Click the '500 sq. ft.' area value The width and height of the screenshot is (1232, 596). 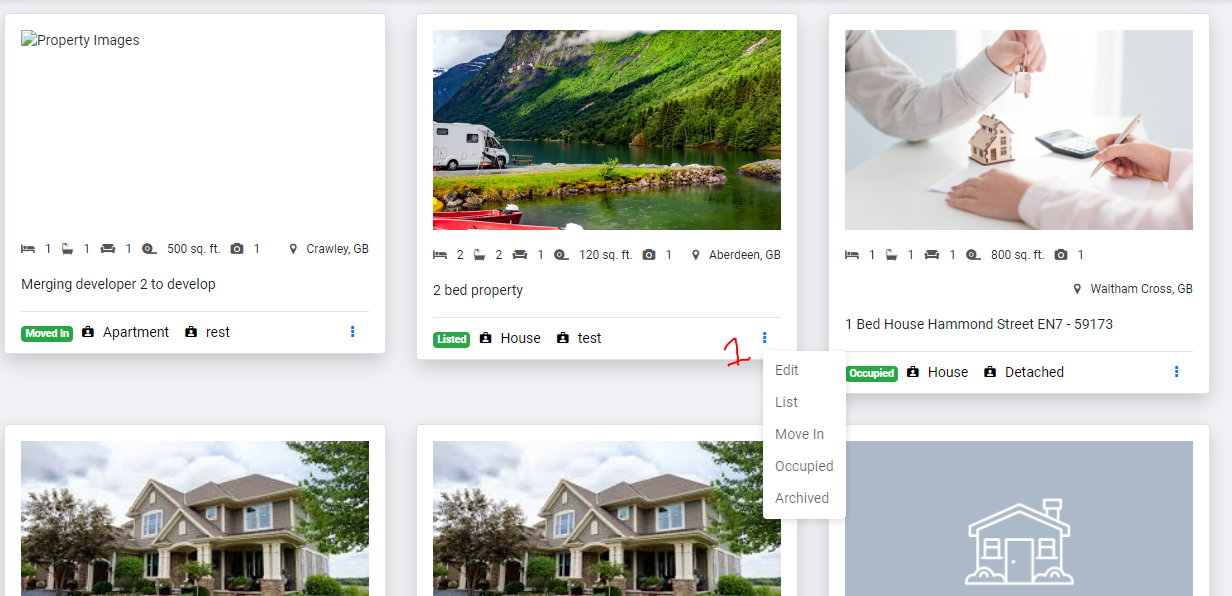(193, 249)
